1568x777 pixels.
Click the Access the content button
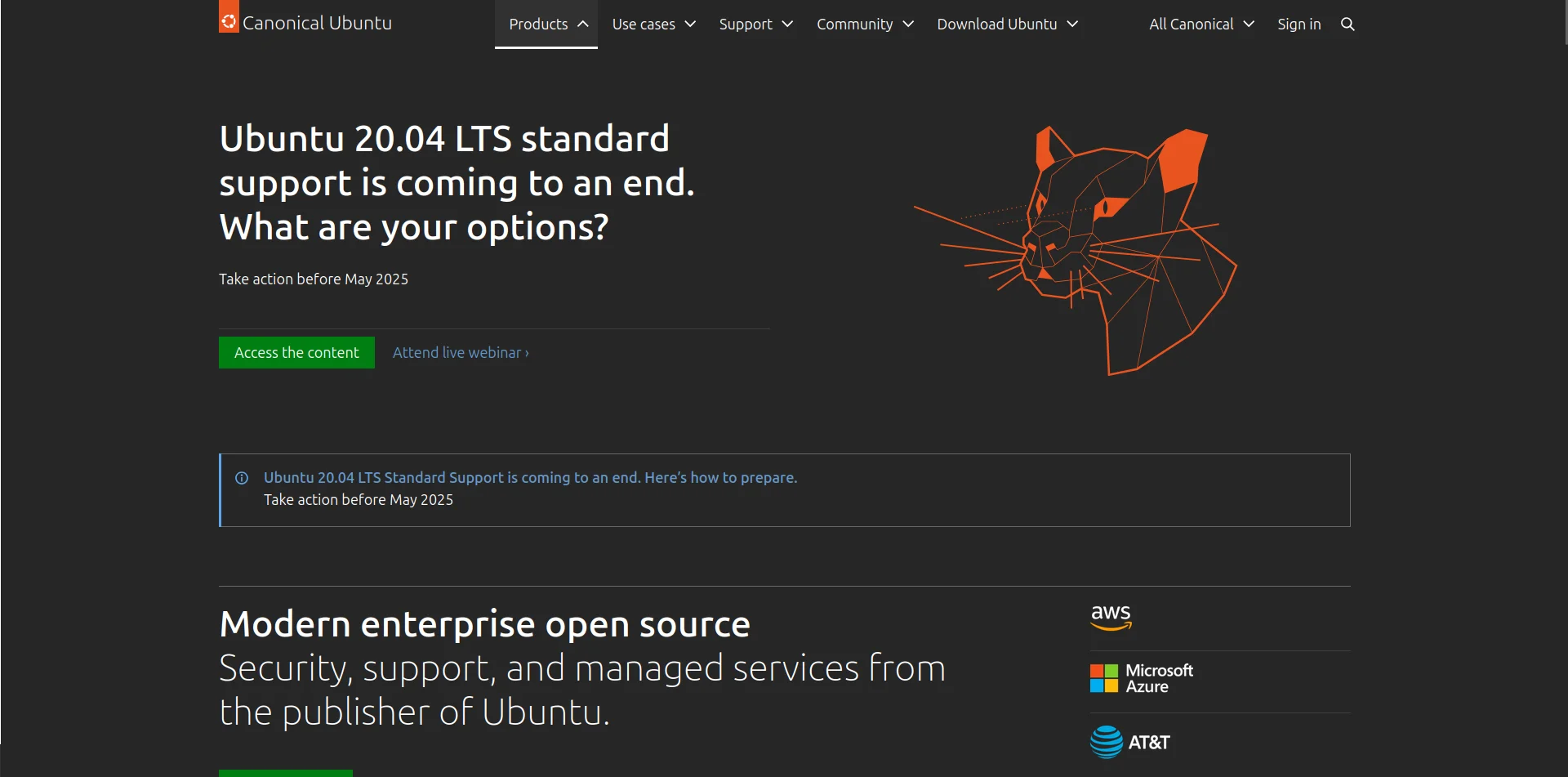coord(296,352)
